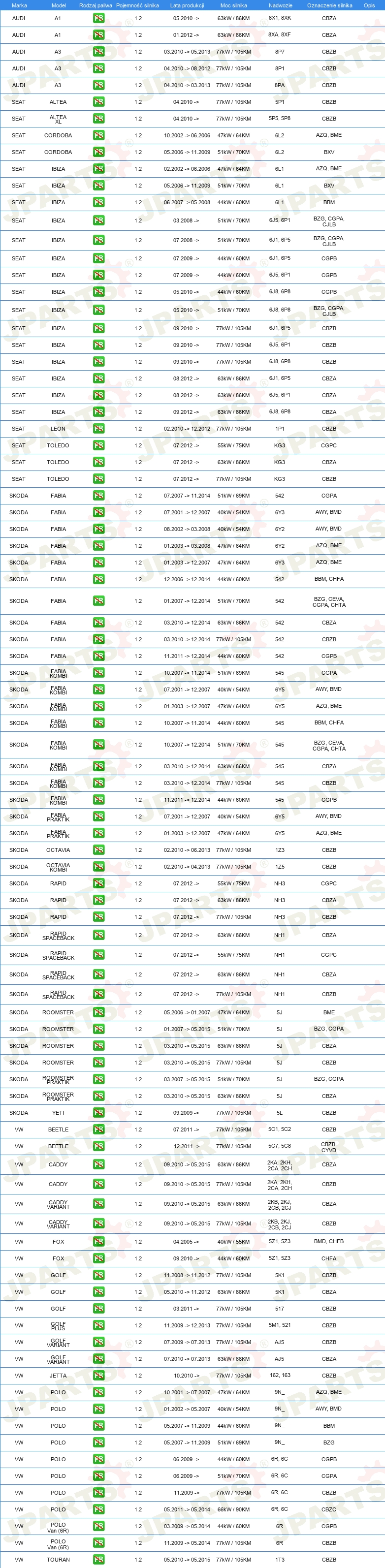The width and height of the screenshot is (385, 1568).
Task: Click the 'JETTA' model cell
Action: (x=58, y=1376)
